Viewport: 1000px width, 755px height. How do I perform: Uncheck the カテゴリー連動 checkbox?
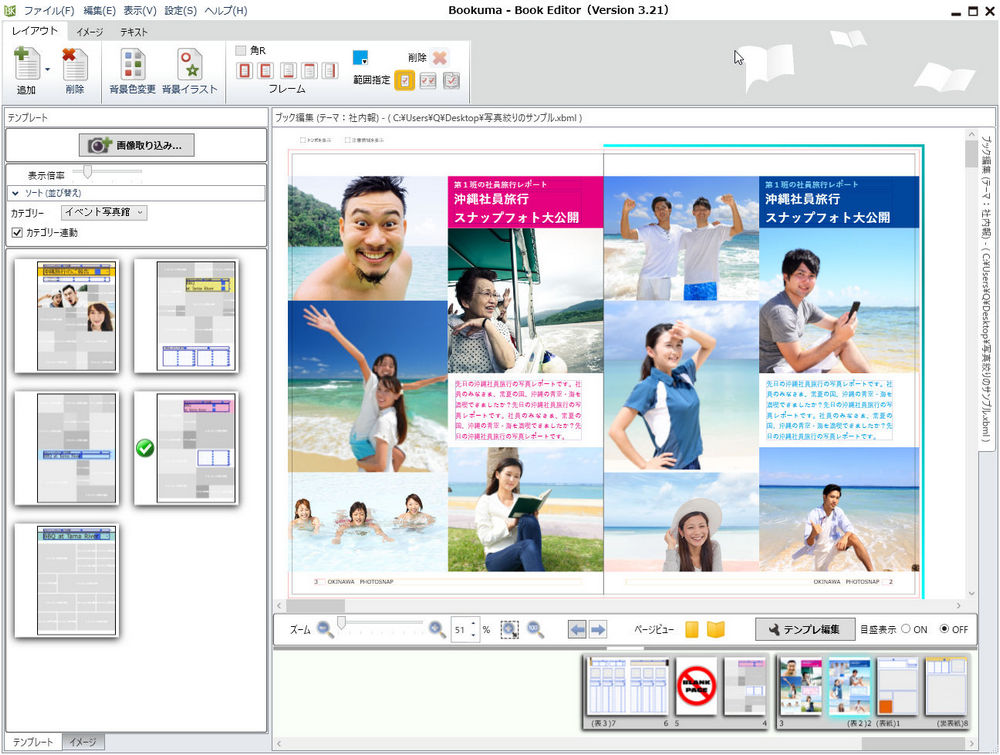click(x=16, y=232)
